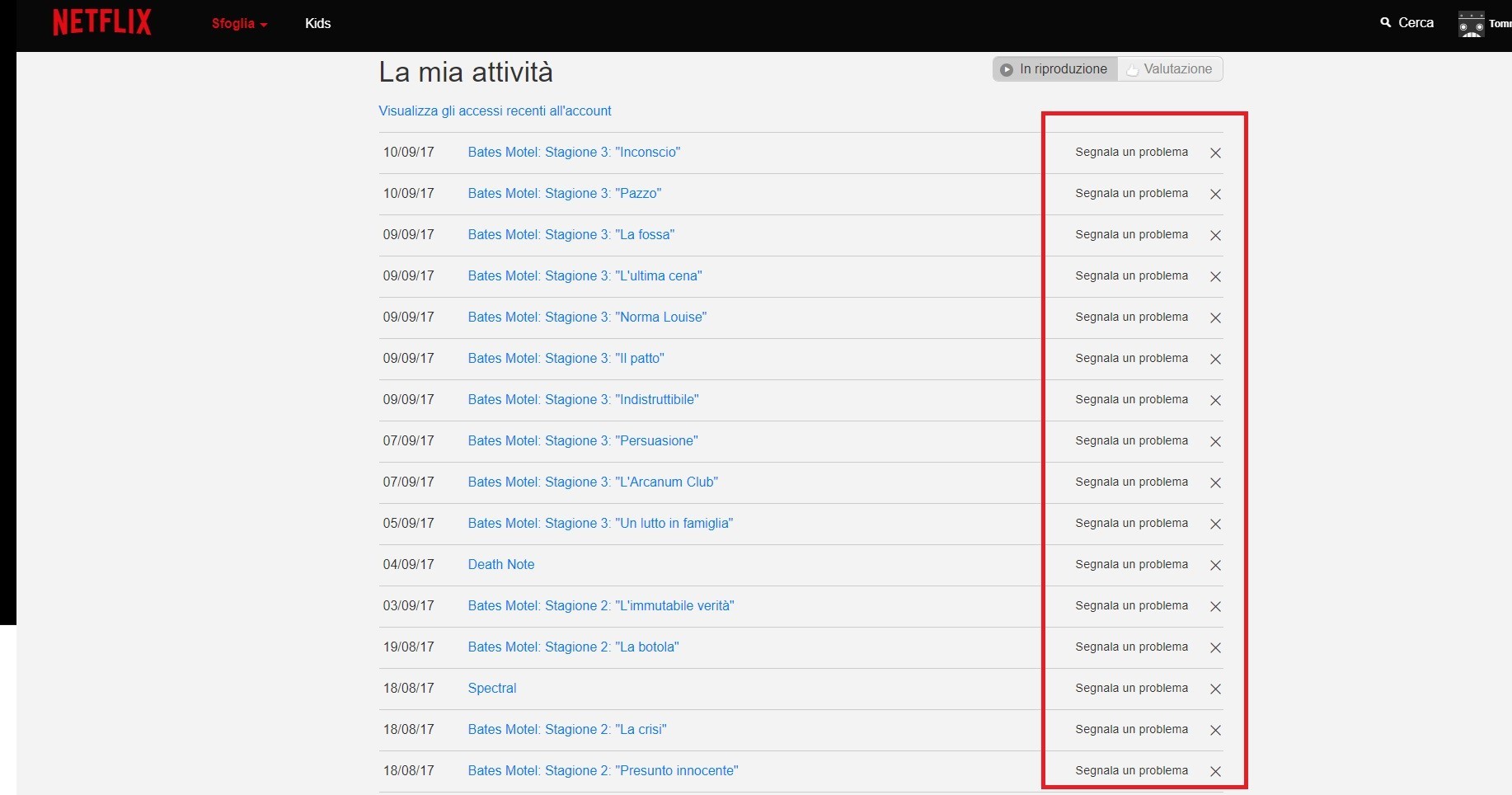
Task: Click the Netflix logo
Action: pyautogui.click(x=102, y=22)
